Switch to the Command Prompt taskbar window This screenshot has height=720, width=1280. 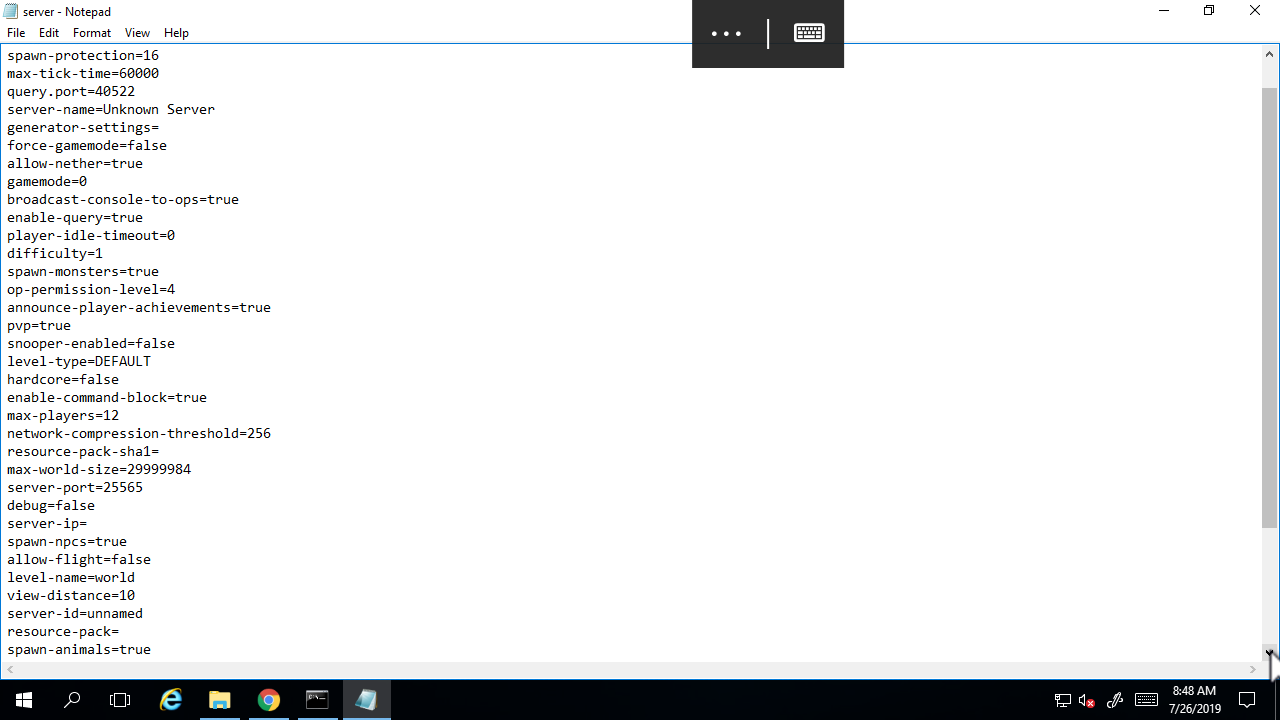pos(317,700)
